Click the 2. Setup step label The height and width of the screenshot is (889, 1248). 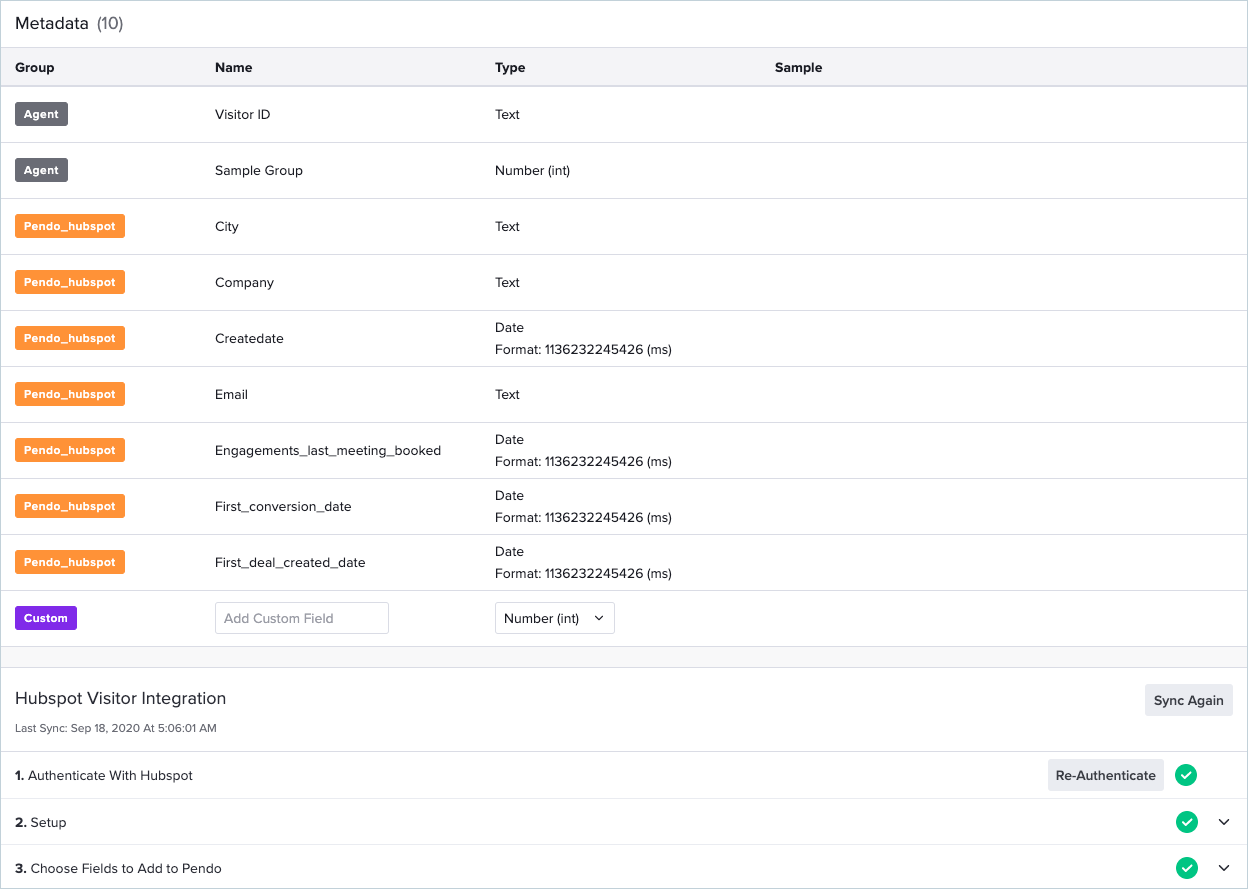[x=41, y=822]
